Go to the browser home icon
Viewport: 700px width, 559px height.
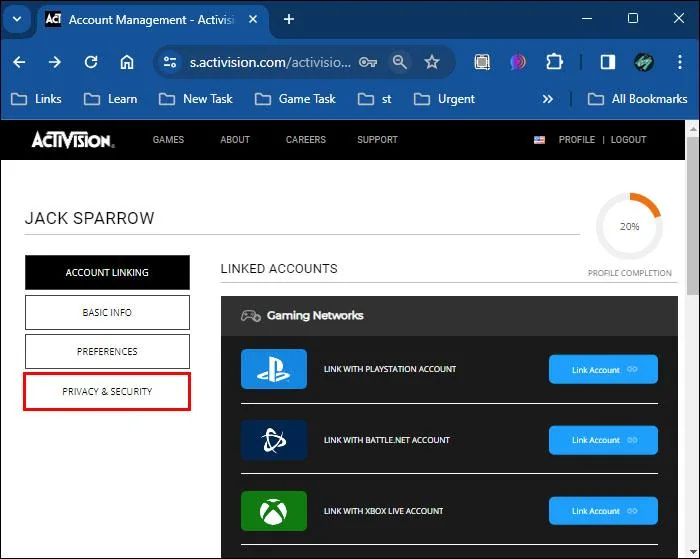click(127, 62)
